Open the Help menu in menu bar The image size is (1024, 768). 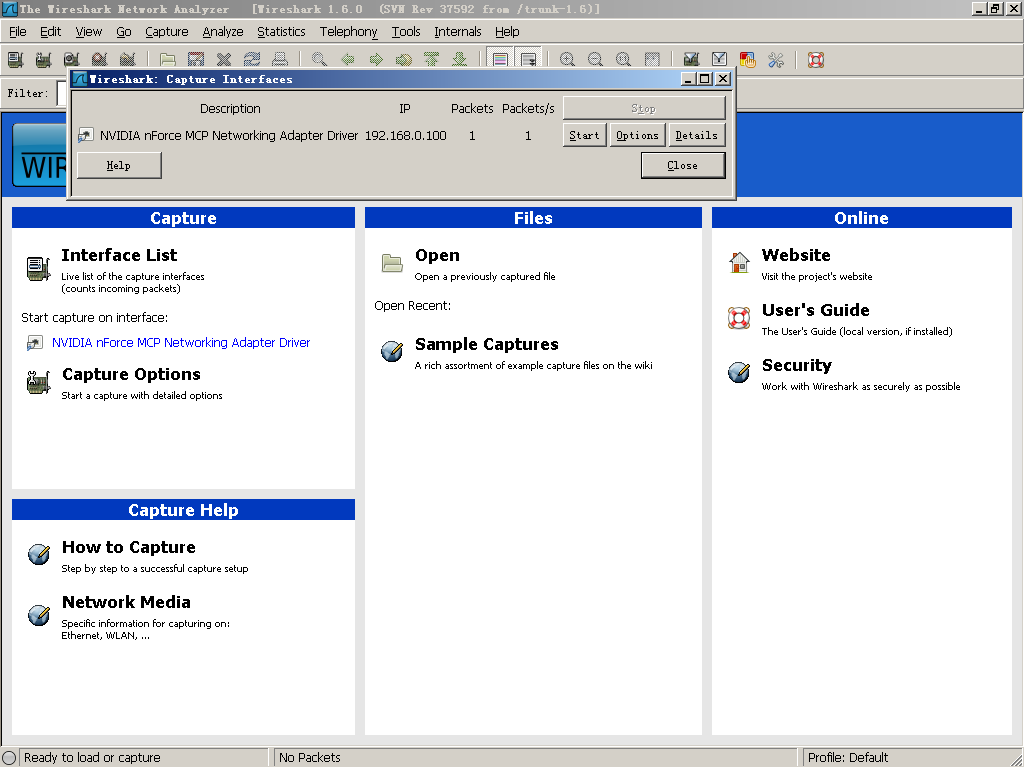[x=507, y=31]
